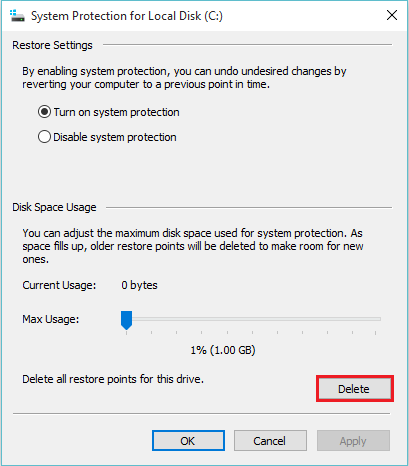Viewport: 409px width, 466px height.
Task: Choose the Disable system protection radio button
Action: [x=107, y=137]
